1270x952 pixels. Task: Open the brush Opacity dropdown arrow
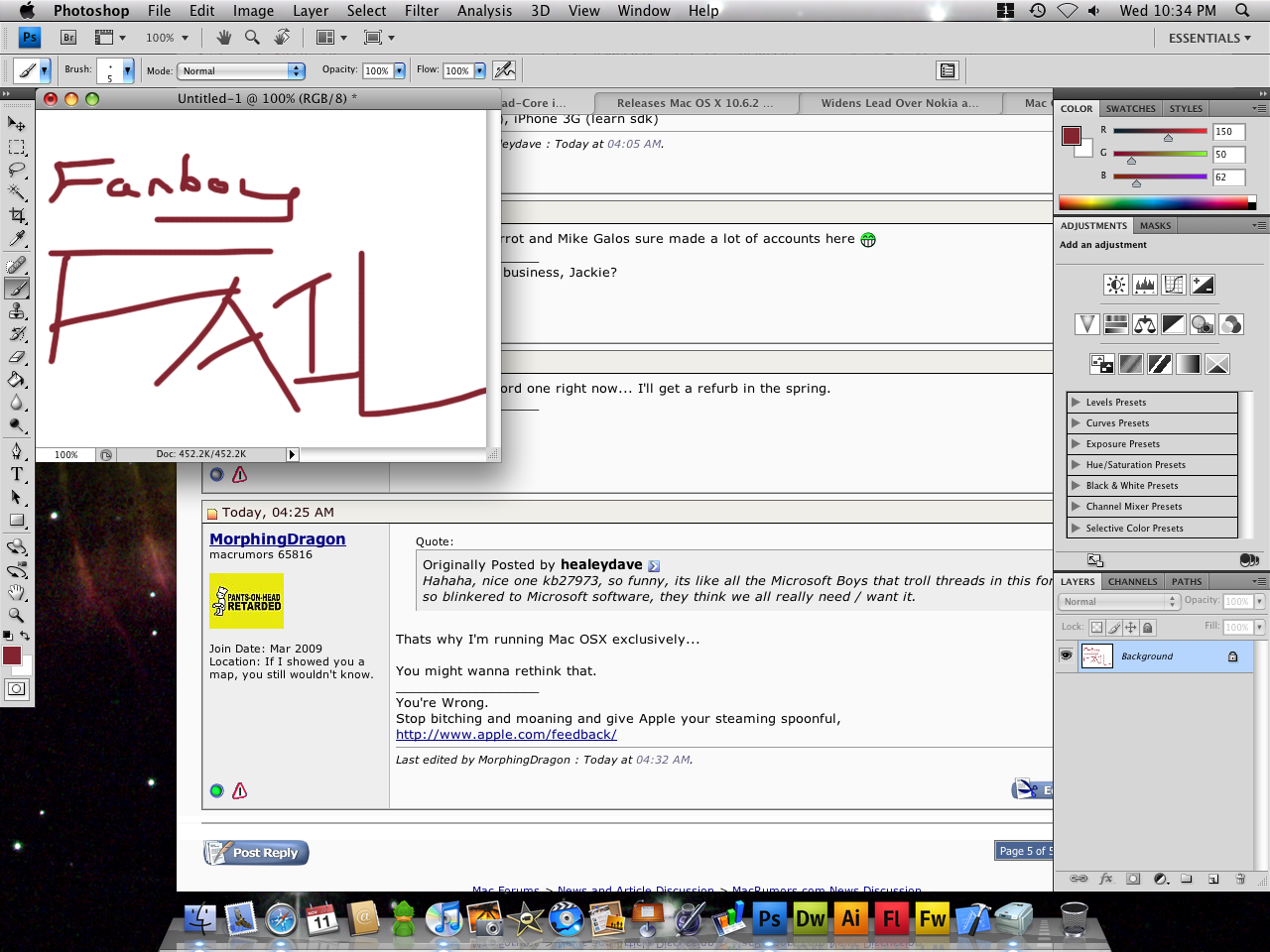[400, 70]
